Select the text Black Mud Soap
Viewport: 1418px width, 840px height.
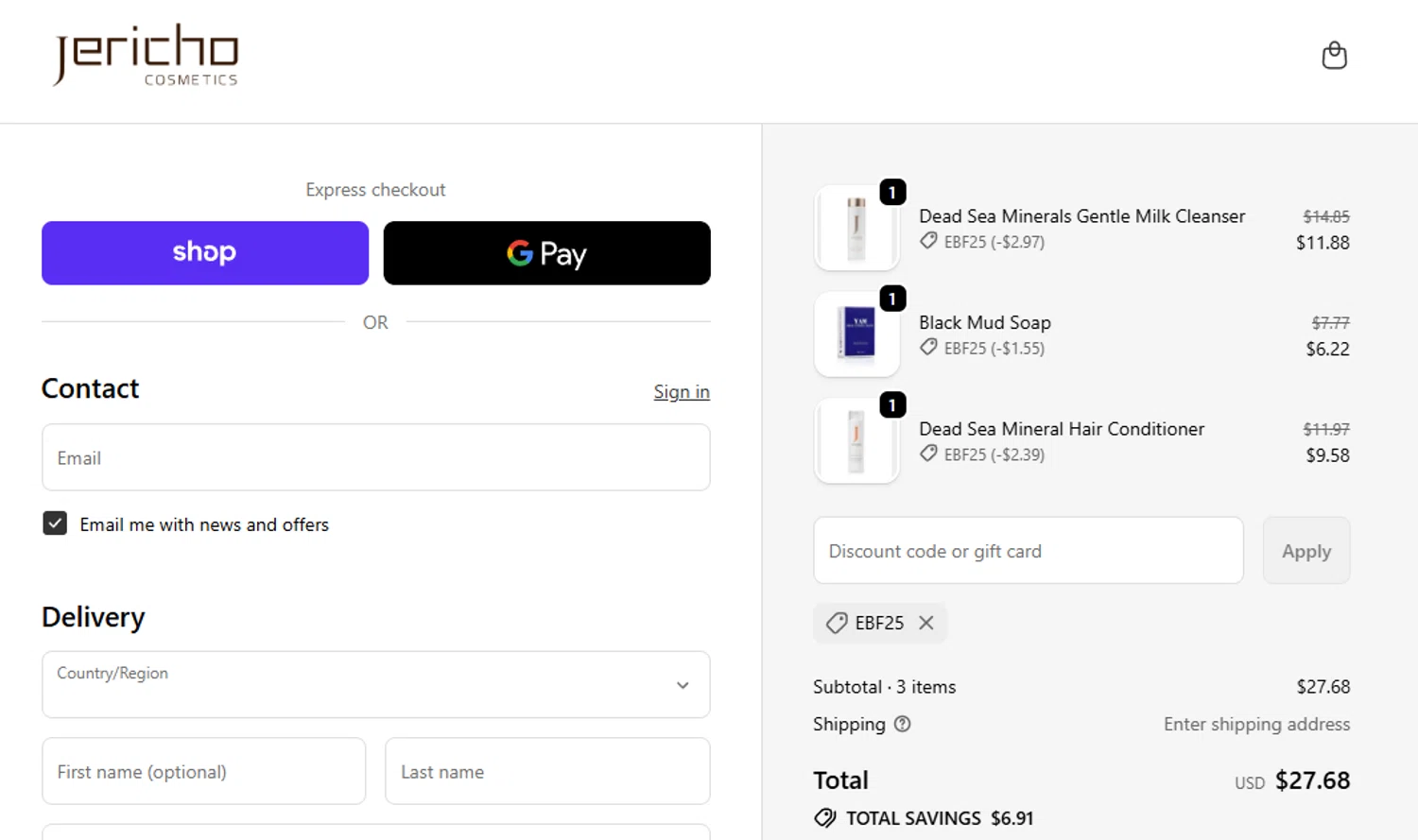(x=984, y=322)
